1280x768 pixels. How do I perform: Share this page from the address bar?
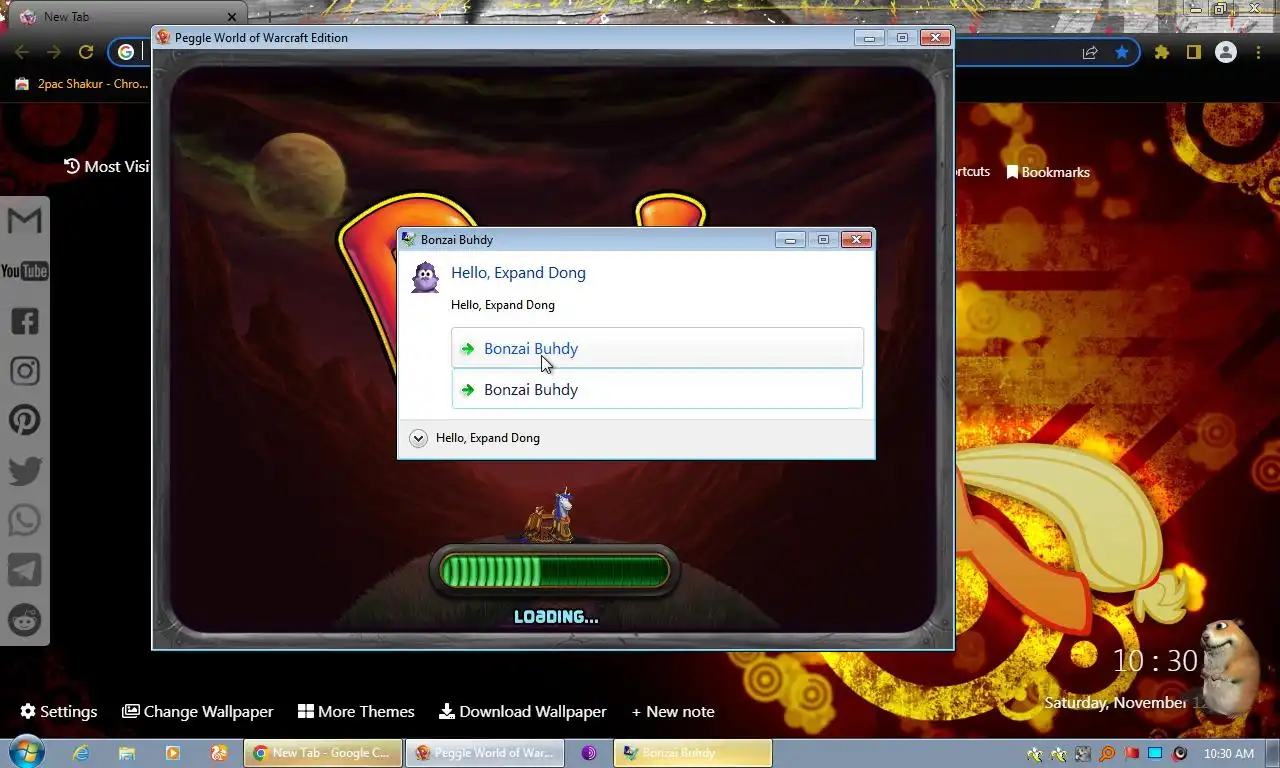[1090, 52]
